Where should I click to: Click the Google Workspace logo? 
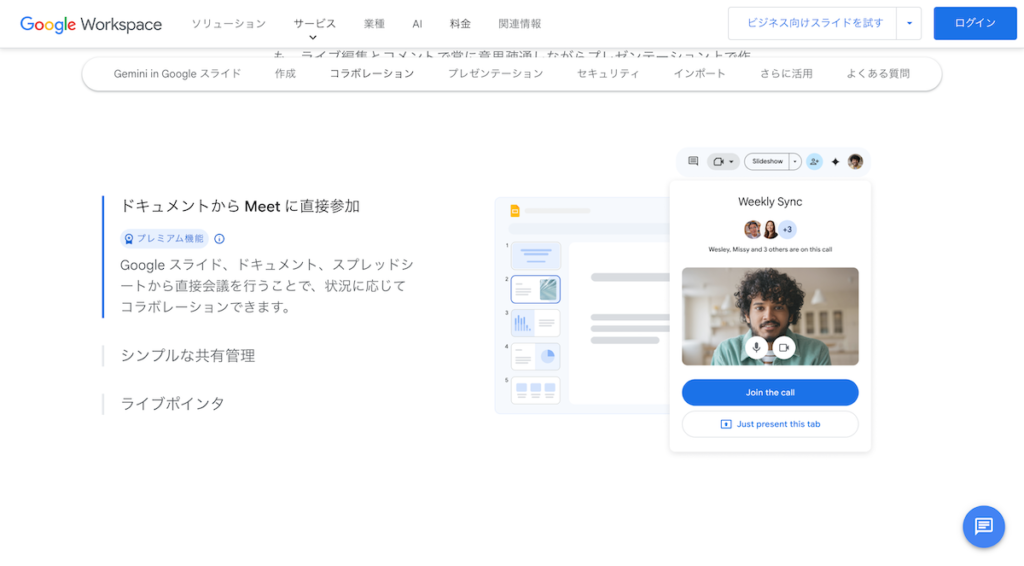coord(91,24)
